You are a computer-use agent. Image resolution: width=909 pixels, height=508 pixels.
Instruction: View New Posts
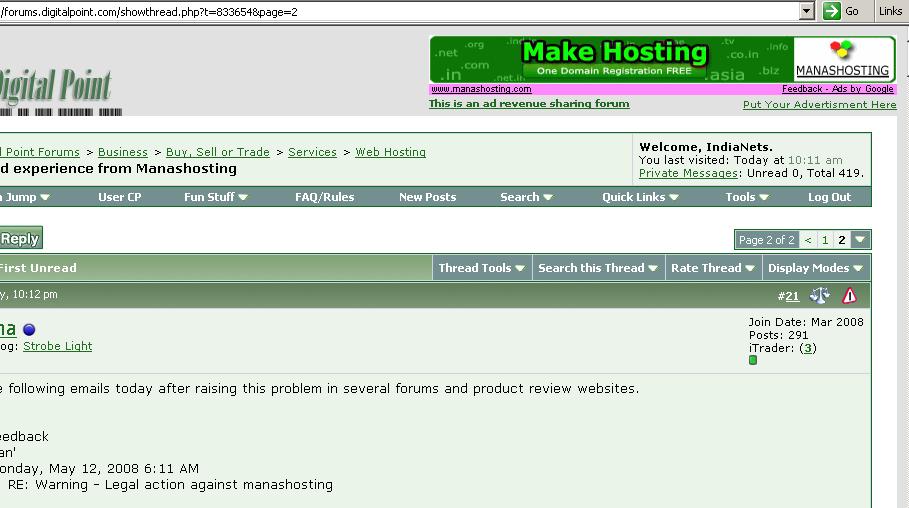click(x=427, y=197)
